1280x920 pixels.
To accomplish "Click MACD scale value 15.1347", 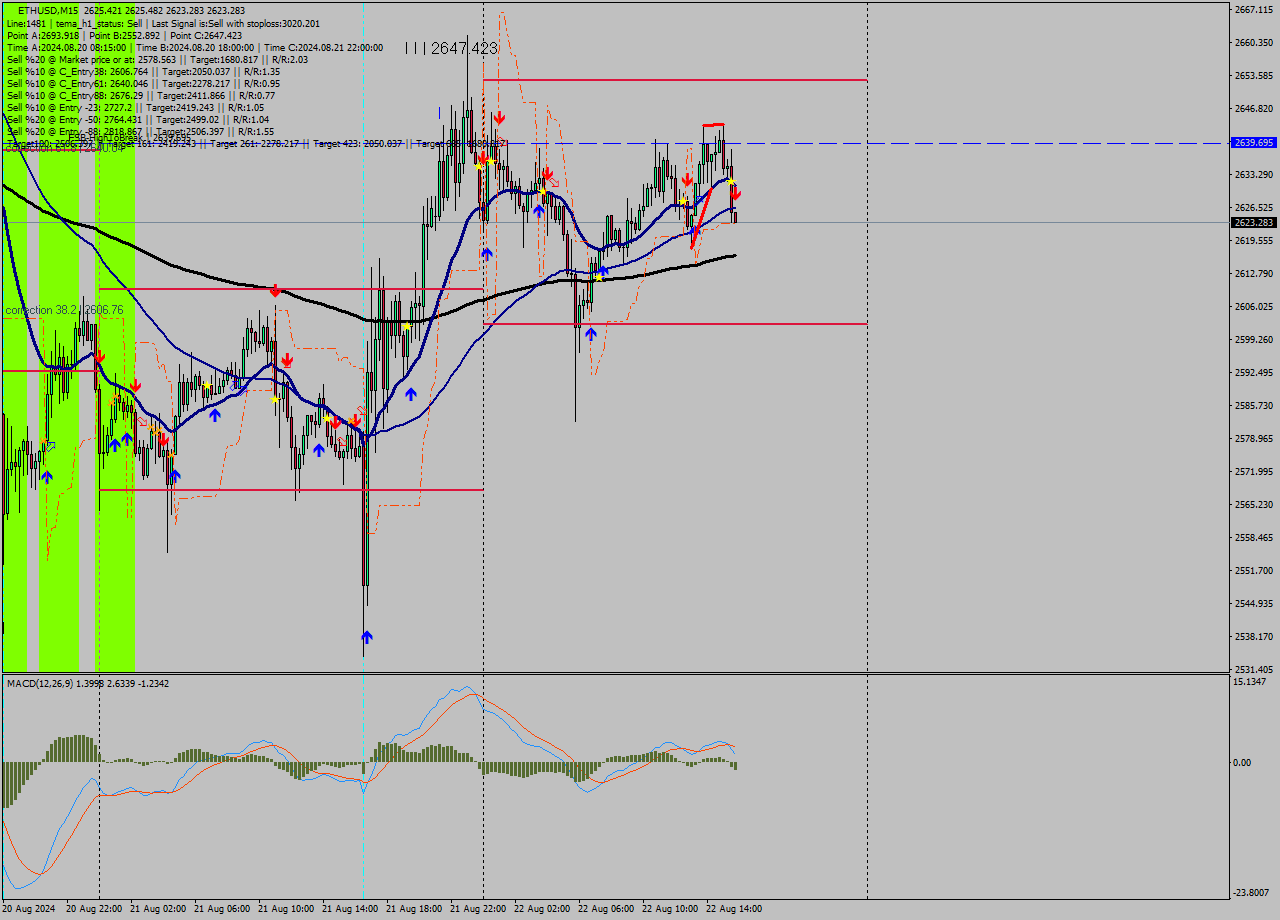I will (x=1250, y=682).
